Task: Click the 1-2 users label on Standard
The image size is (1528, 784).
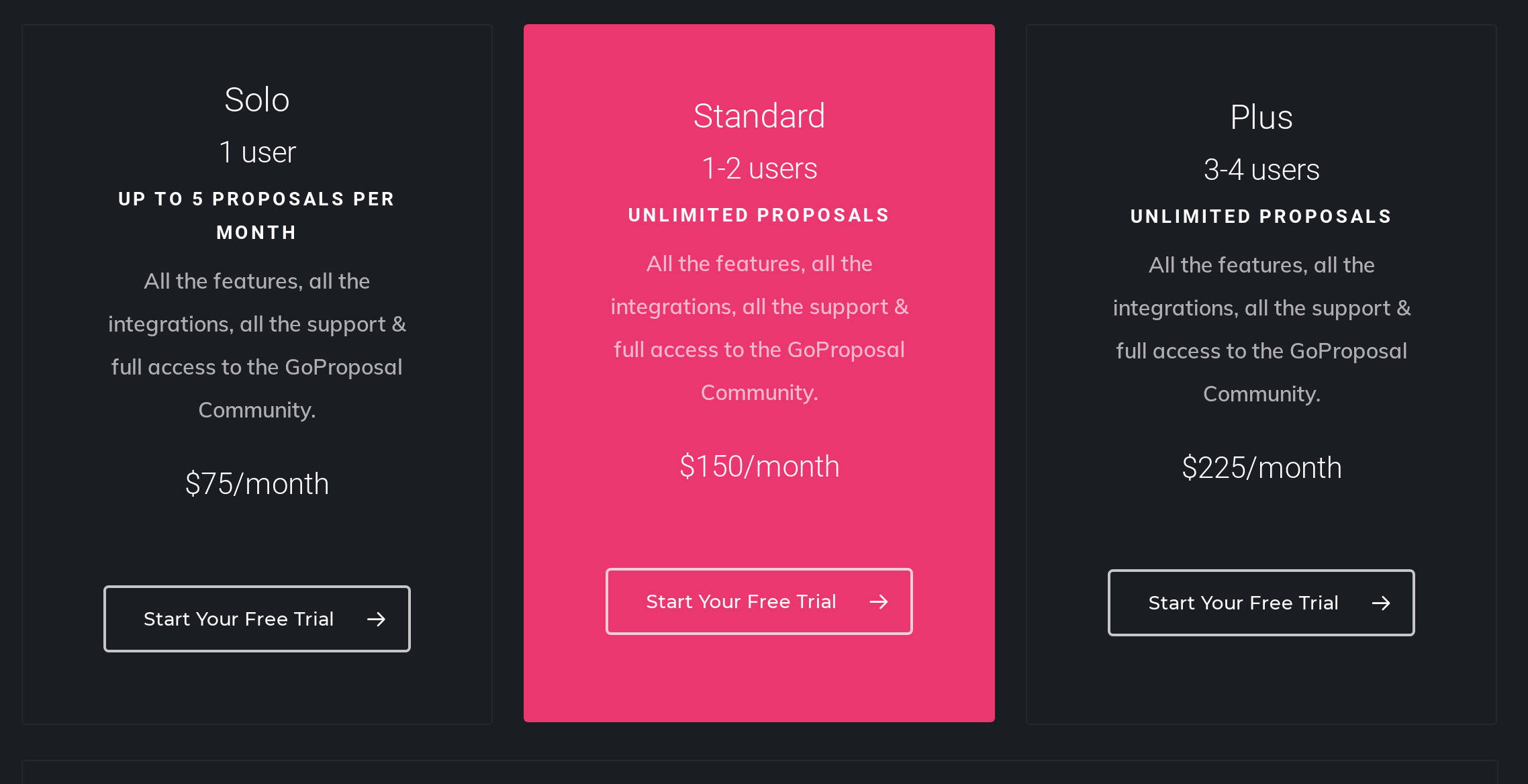Action: 759,168
